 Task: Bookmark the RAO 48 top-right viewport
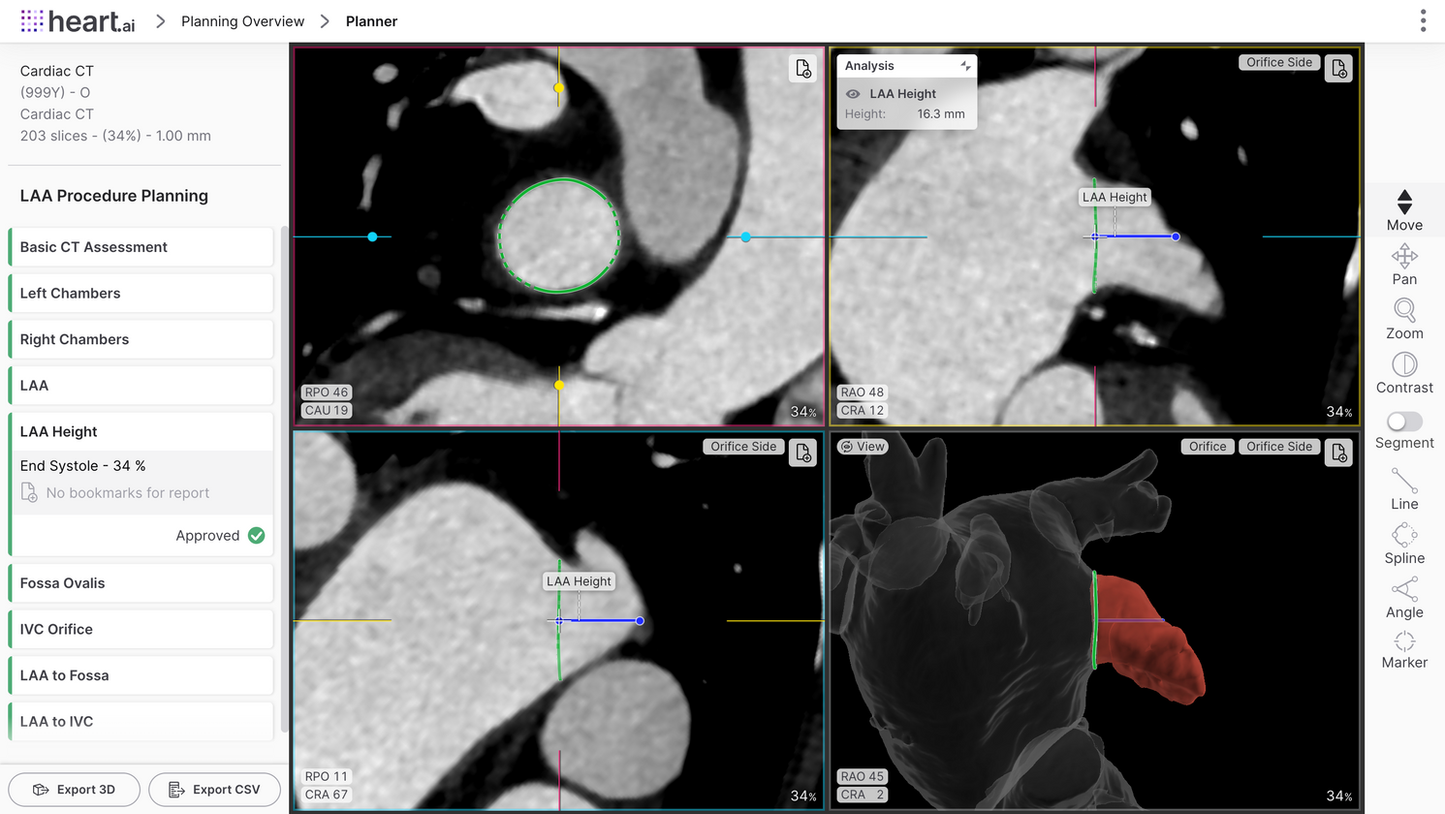pos(1338,68)
